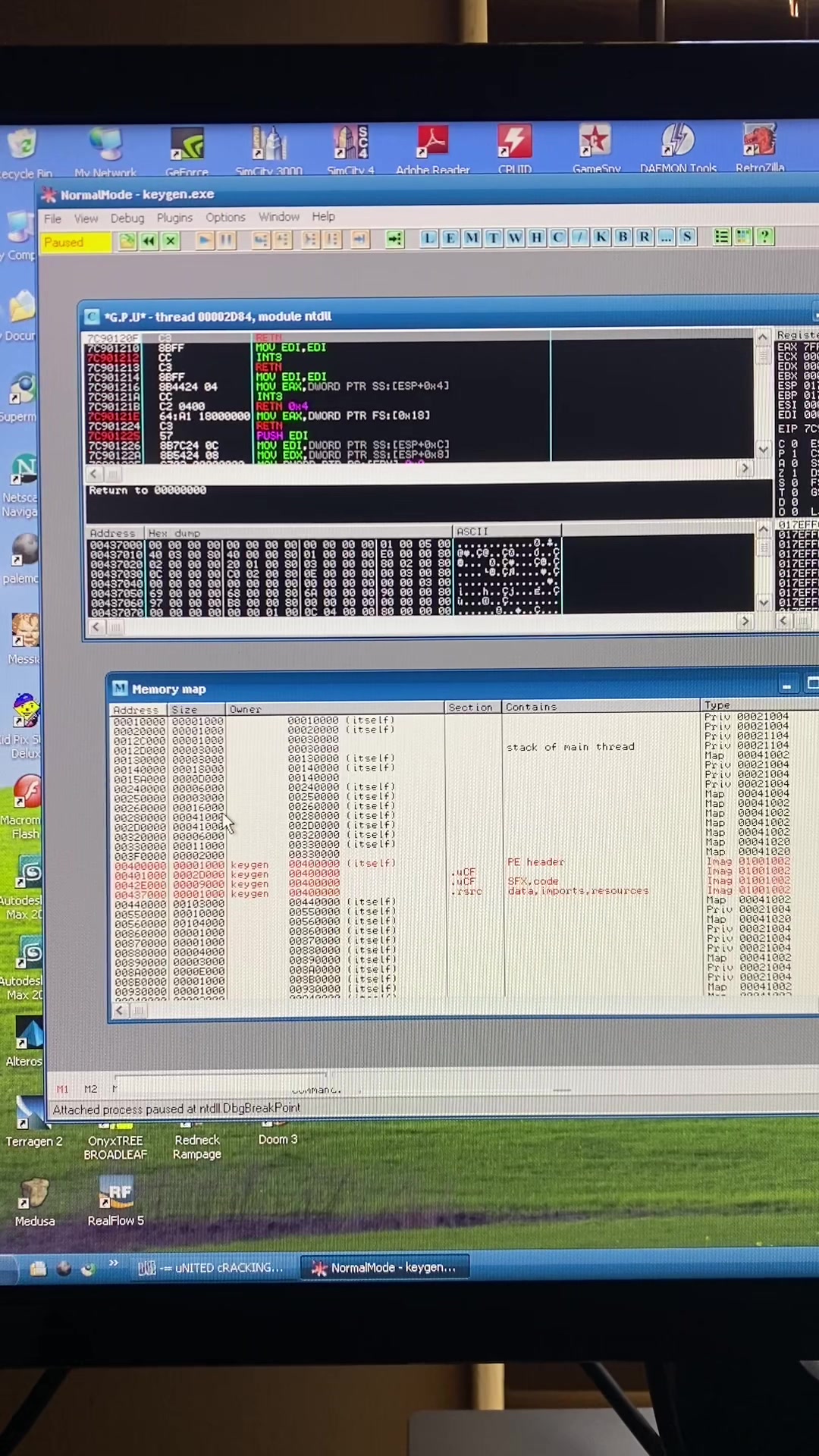Open the Plugins menu

174,218
